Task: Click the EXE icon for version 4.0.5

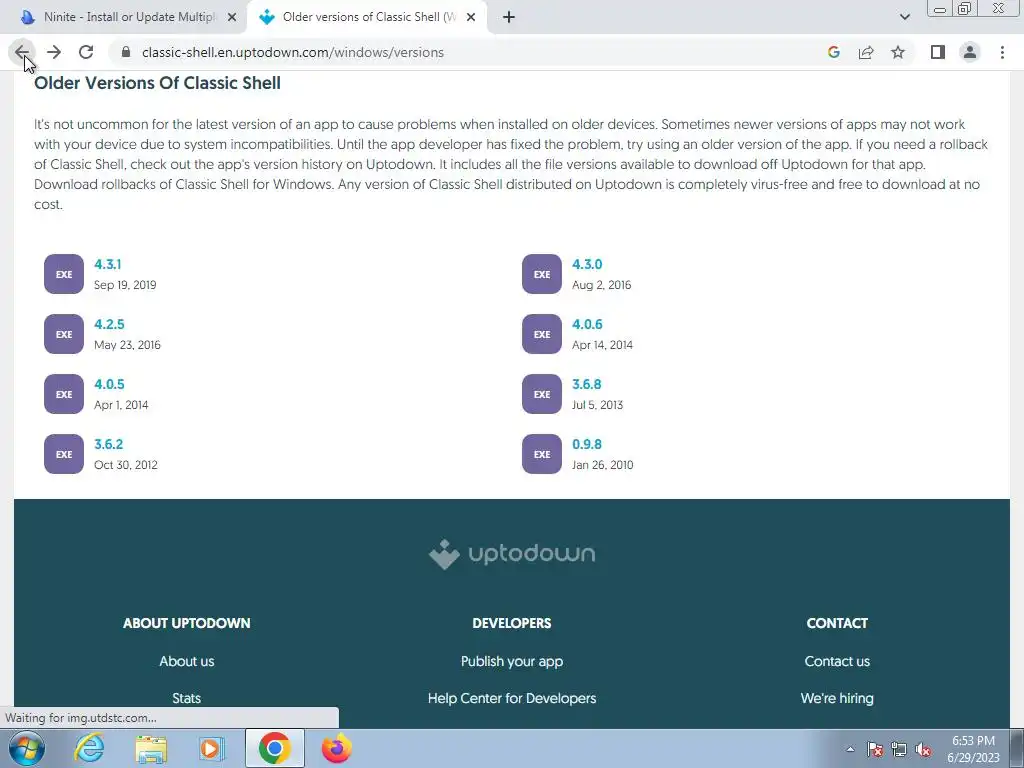Action: 64,394
